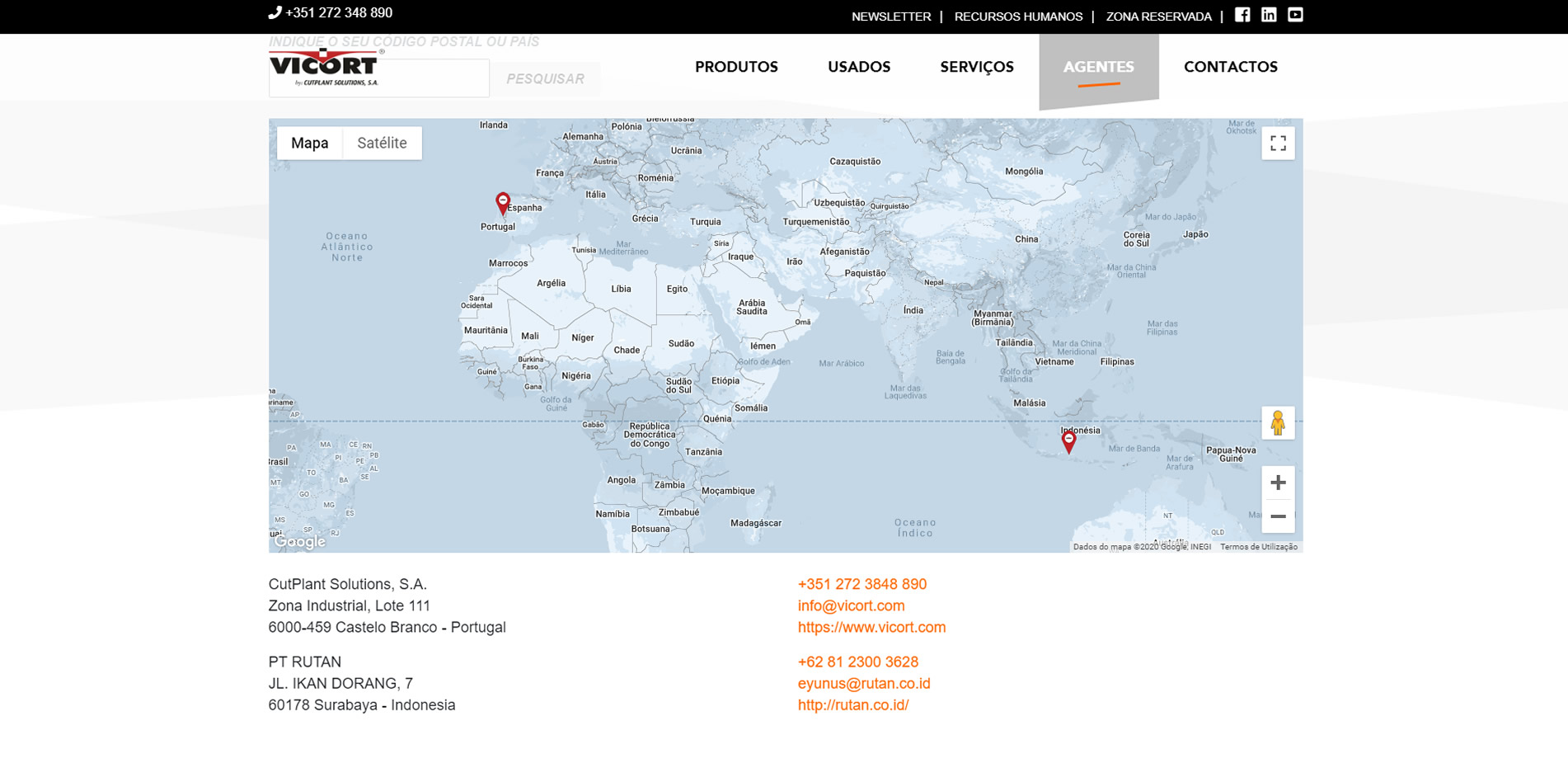Open the Google logo on map
Image resolution: width=1568 pixels, height=768 pixels.
pyautogui.click(x=299, y=542)
